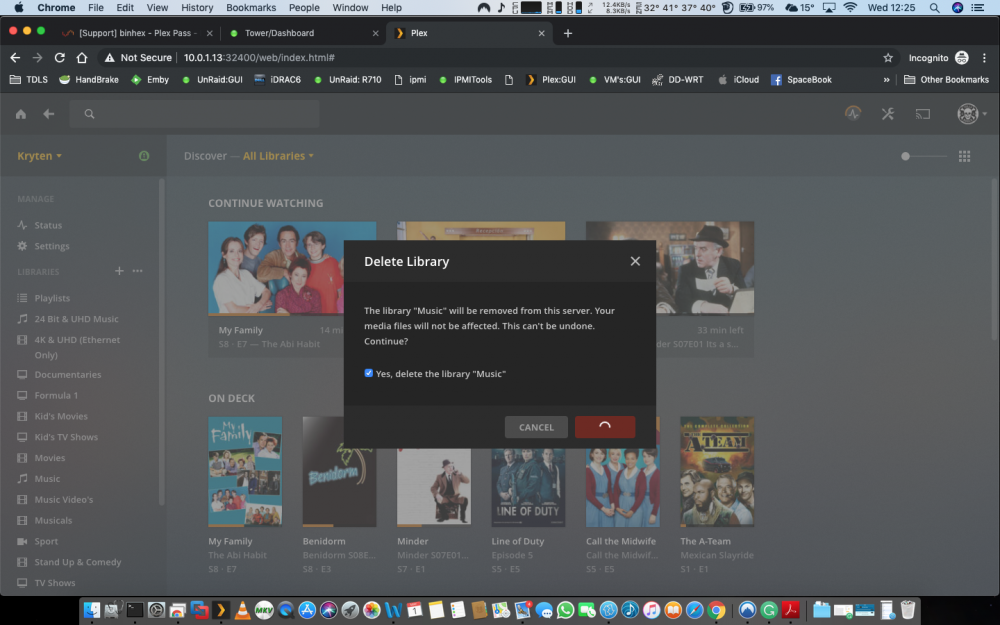Expand the Kryten server dropdown
Viewport: 1000px width, 625px height.
(x=40, y=156)
